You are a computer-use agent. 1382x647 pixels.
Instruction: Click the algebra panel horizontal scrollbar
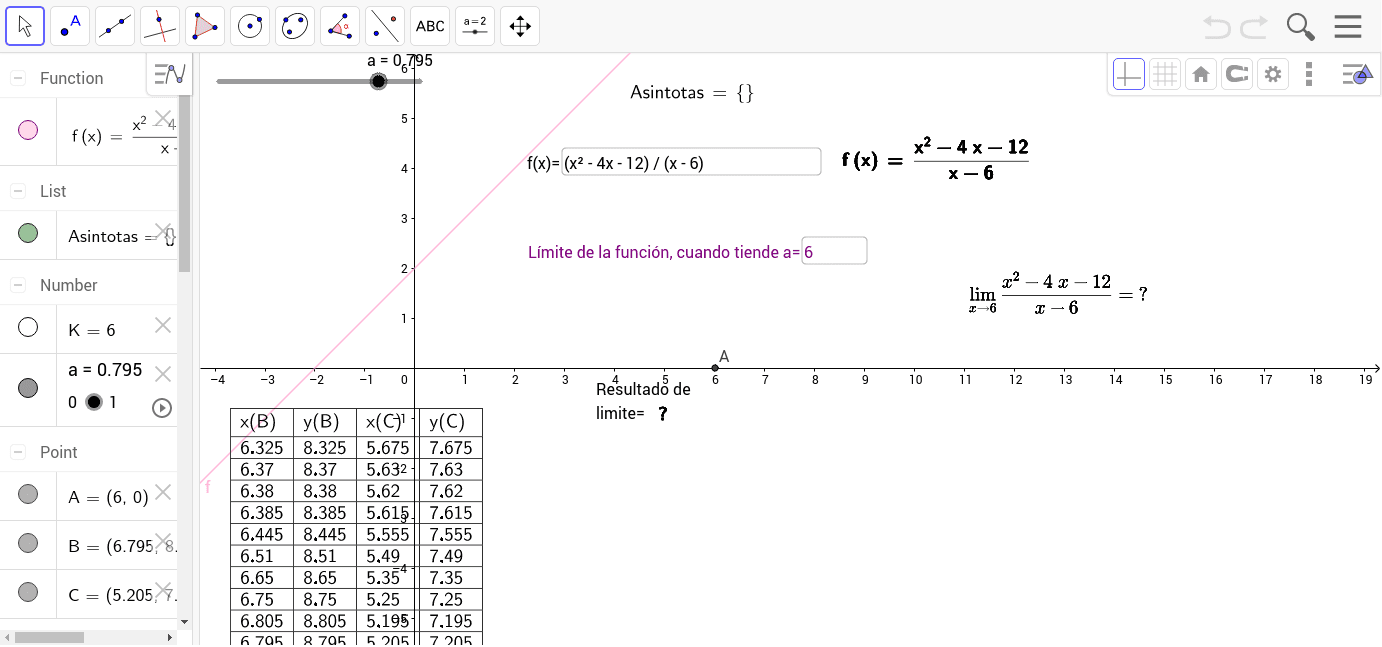50,637
